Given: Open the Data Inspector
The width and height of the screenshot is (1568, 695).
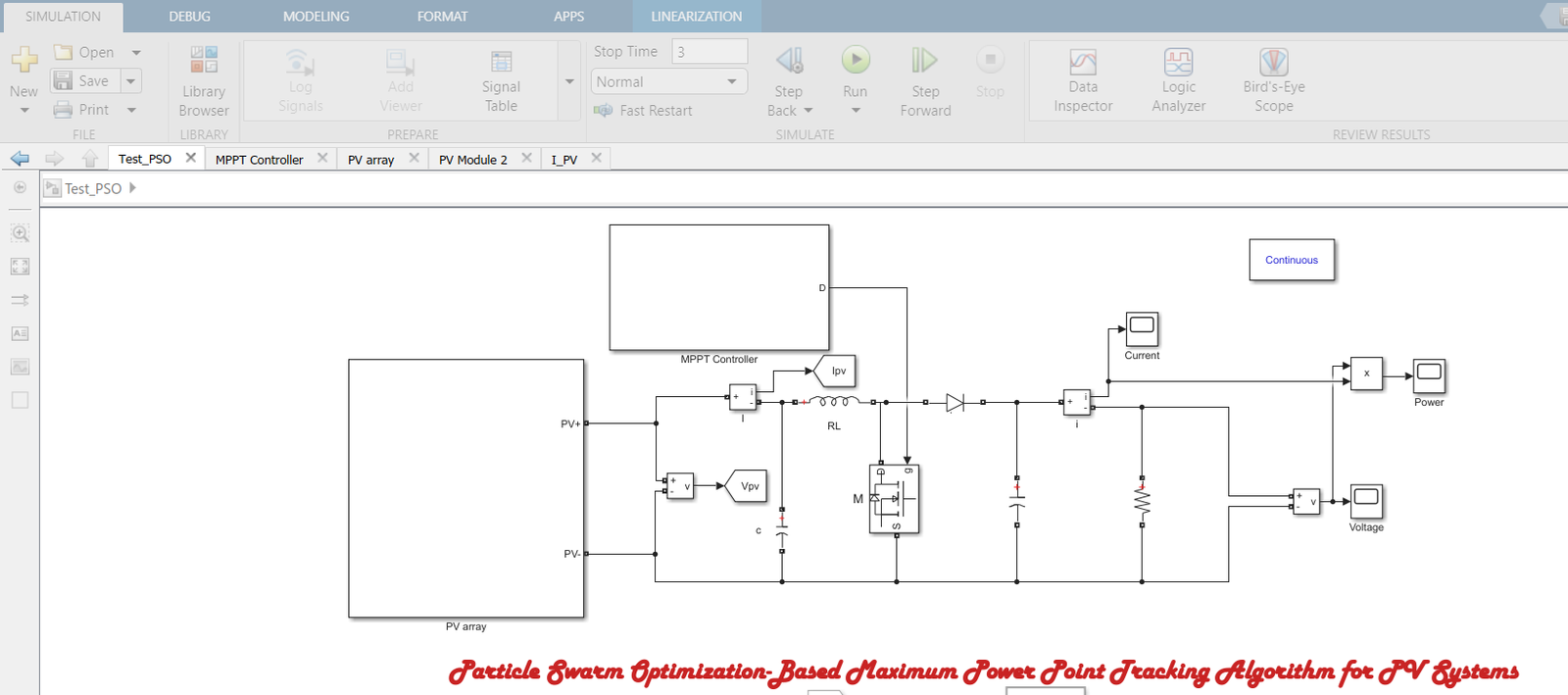Looking at the screenshot, I should 1083,81.
